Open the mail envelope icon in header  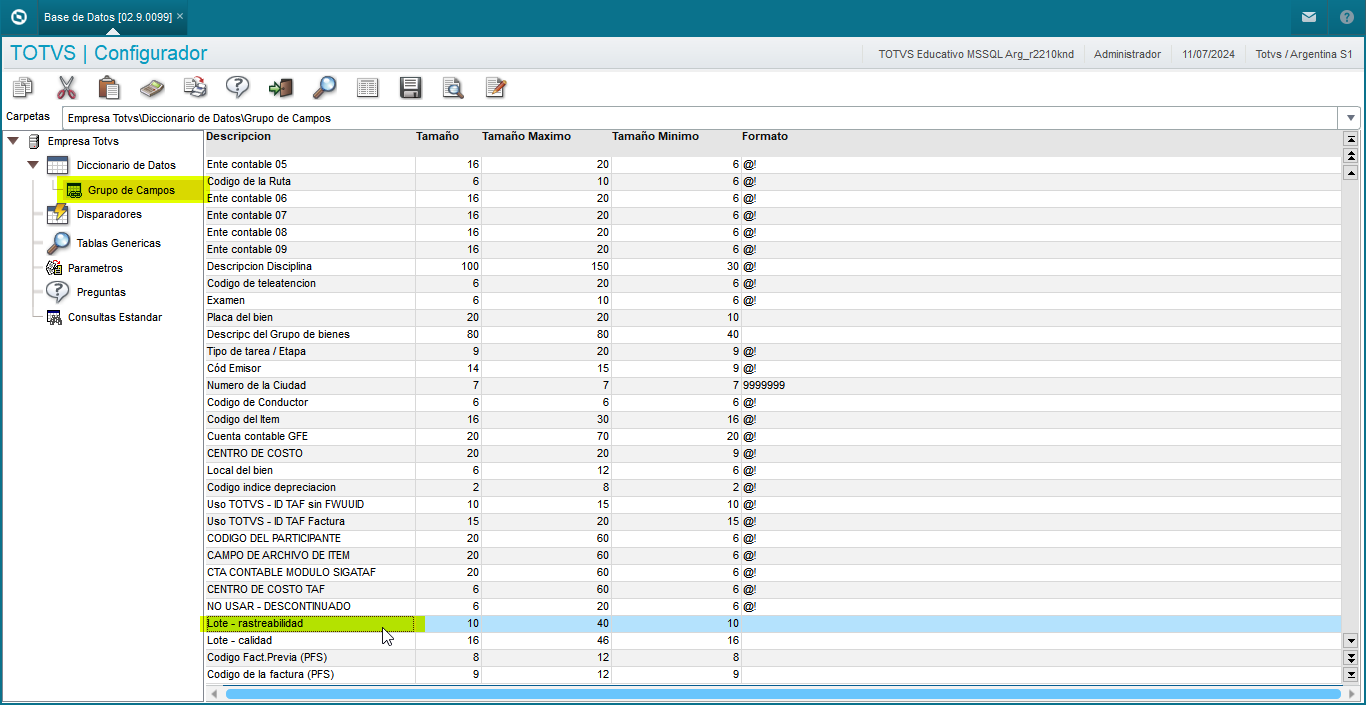pos(1308,17)
